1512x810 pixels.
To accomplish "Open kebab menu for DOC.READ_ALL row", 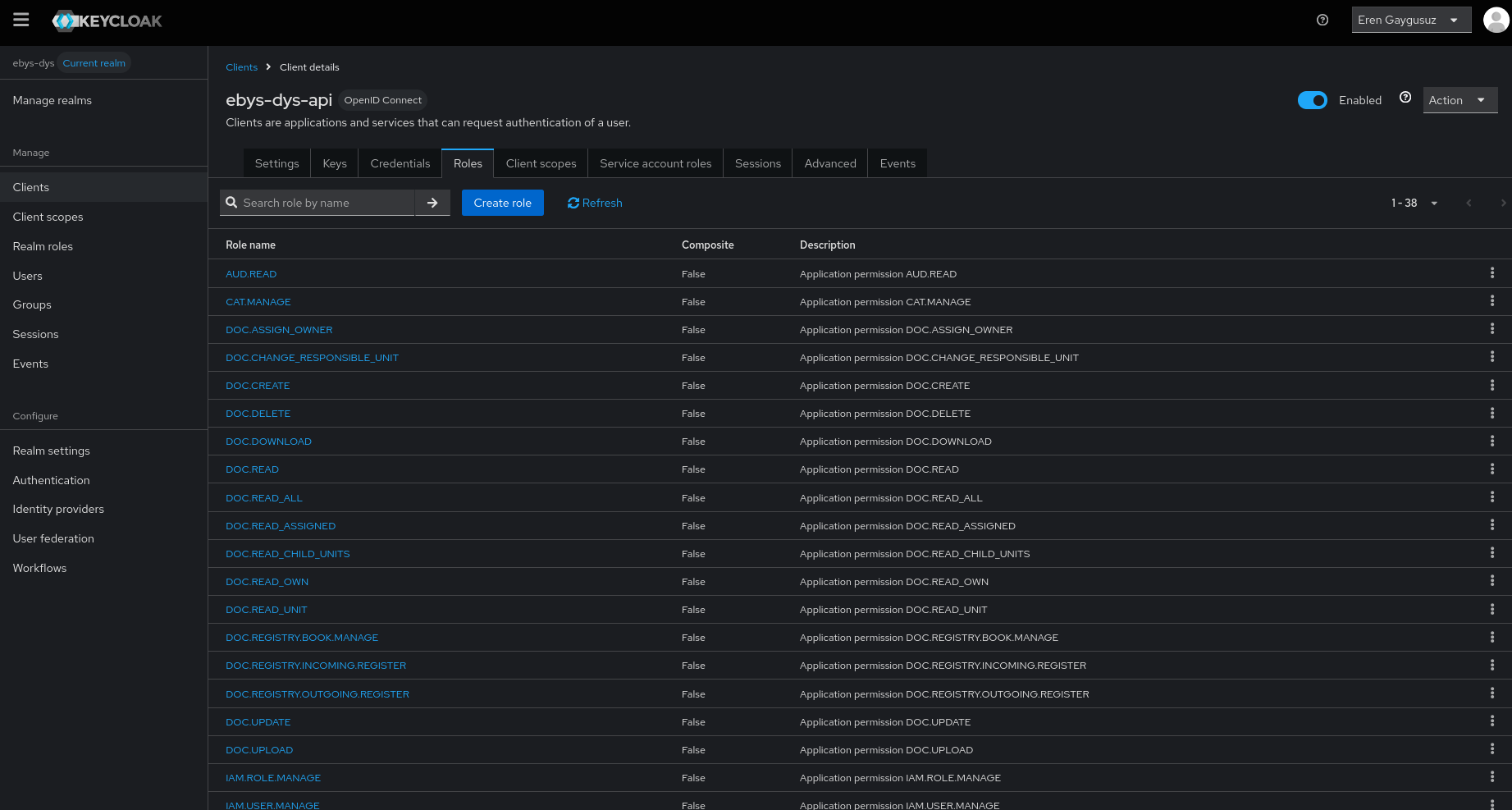I will [x=1492, y=497].
